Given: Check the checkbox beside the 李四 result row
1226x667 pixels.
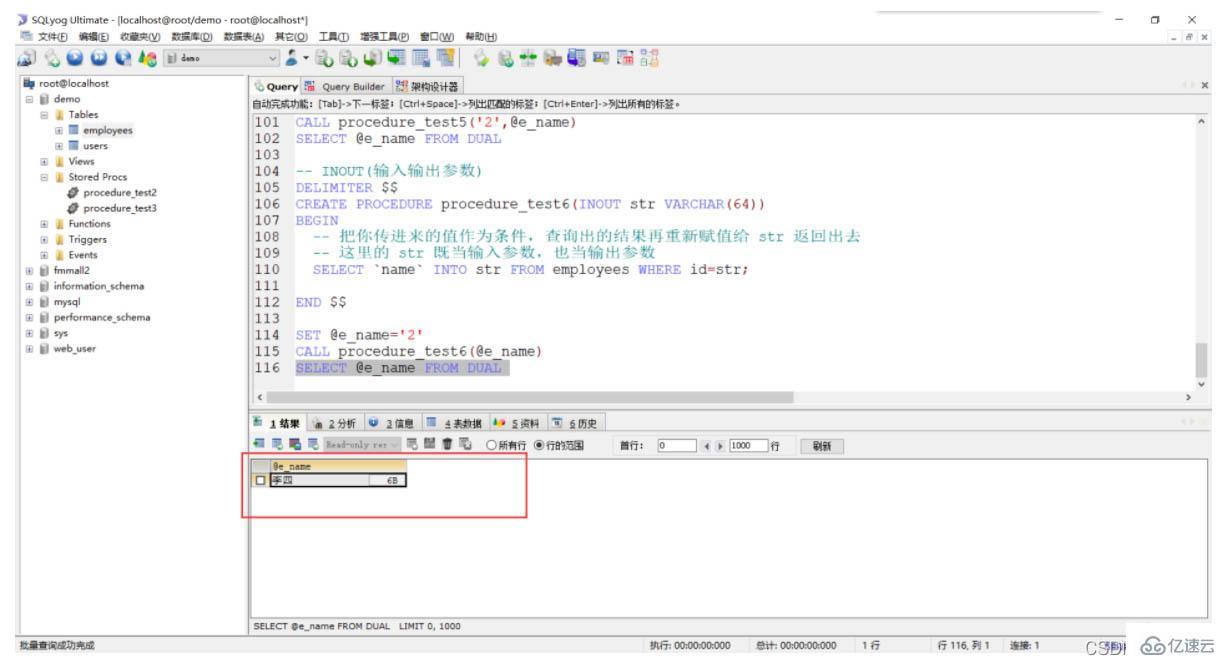Looking at the screenshot, I should click(x=261, y=477).
